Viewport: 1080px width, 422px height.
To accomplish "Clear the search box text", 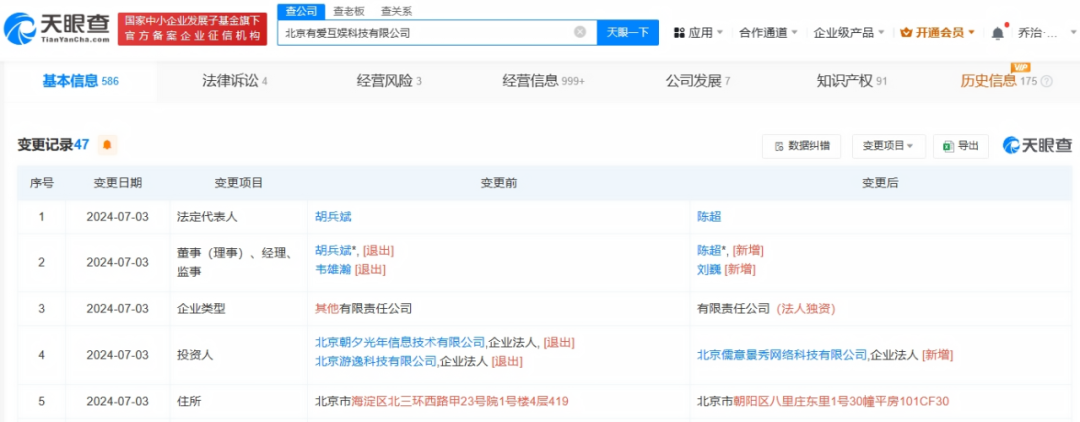I will [580, 32].
